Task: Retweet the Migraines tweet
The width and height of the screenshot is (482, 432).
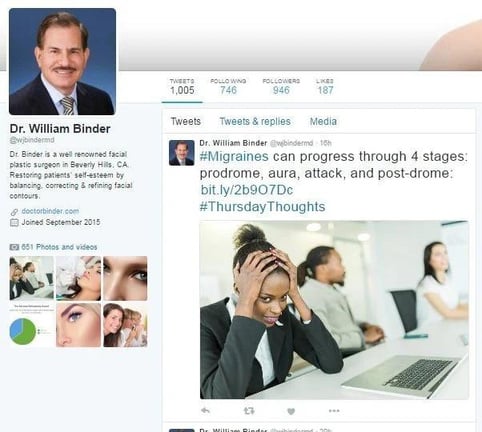Action: click(249, 411)
